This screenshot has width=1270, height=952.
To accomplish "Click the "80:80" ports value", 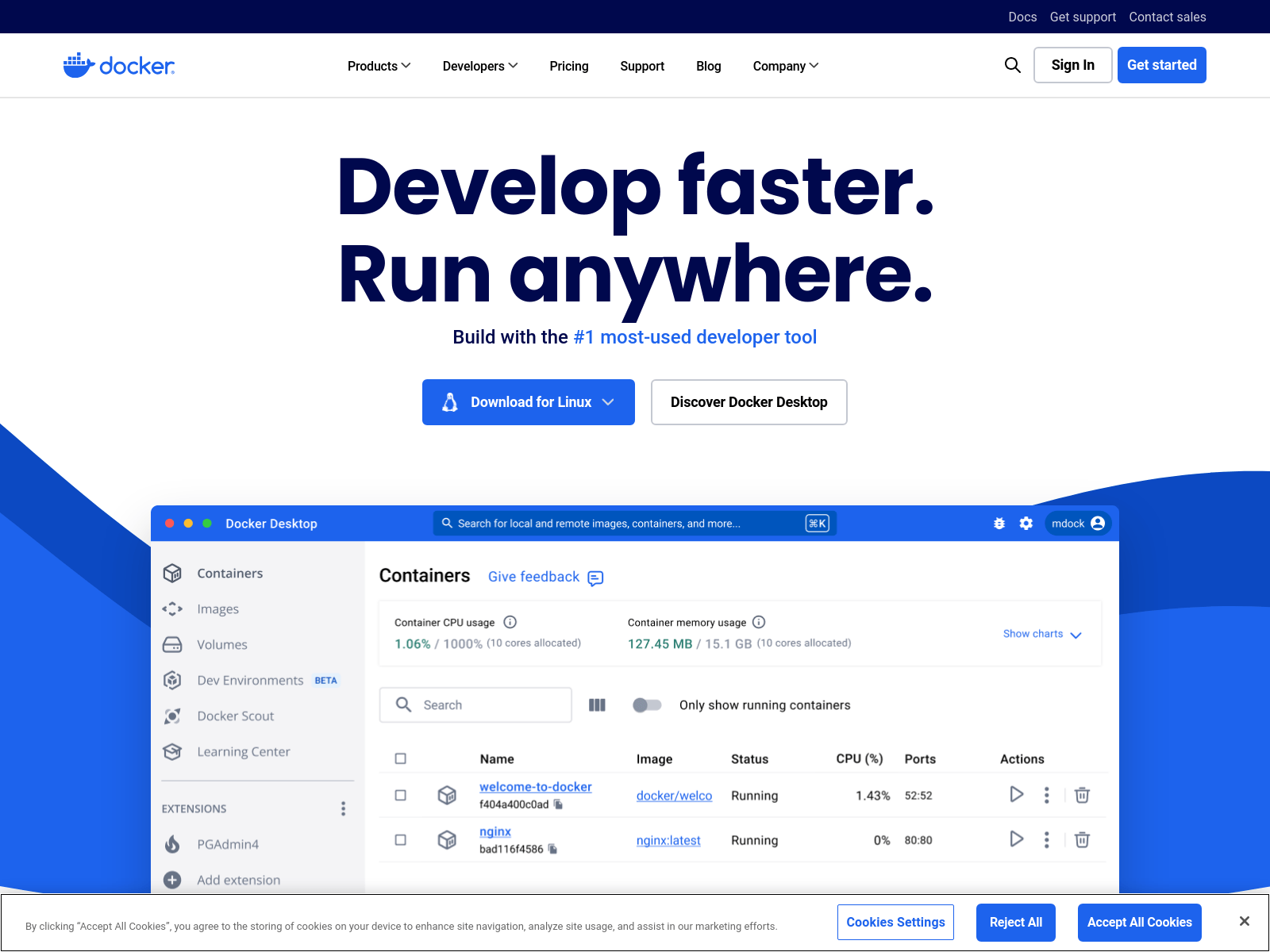I will 918,840.
